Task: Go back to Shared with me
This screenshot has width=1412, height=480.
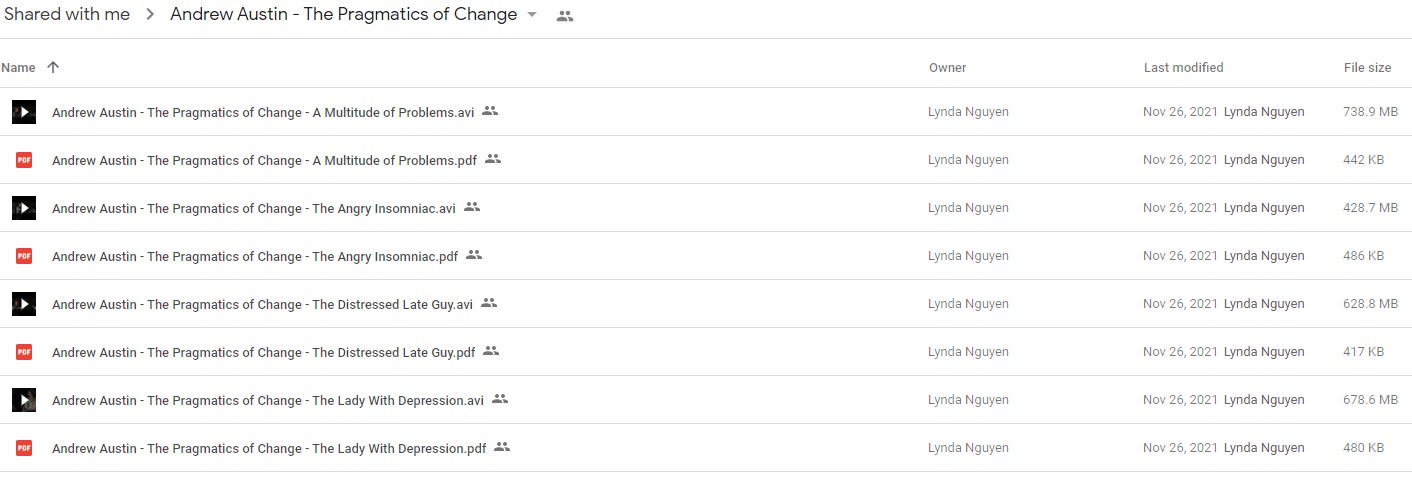Action: click(x=66, y=15)
